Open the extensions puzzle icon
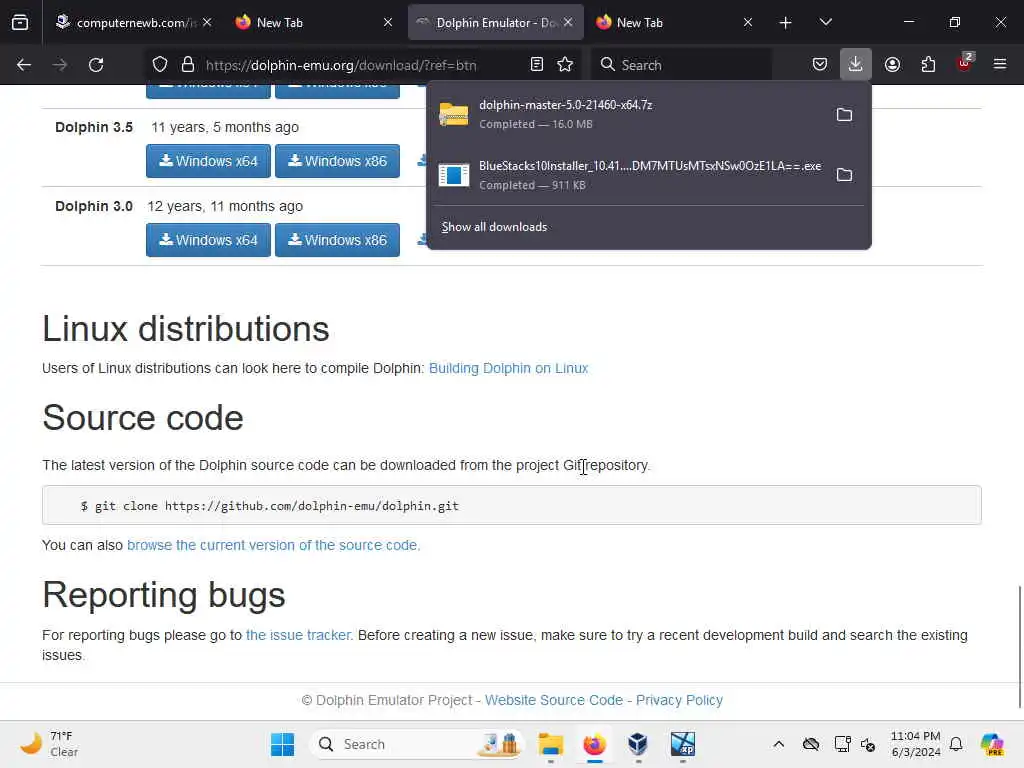 click(x=928, y=65)
